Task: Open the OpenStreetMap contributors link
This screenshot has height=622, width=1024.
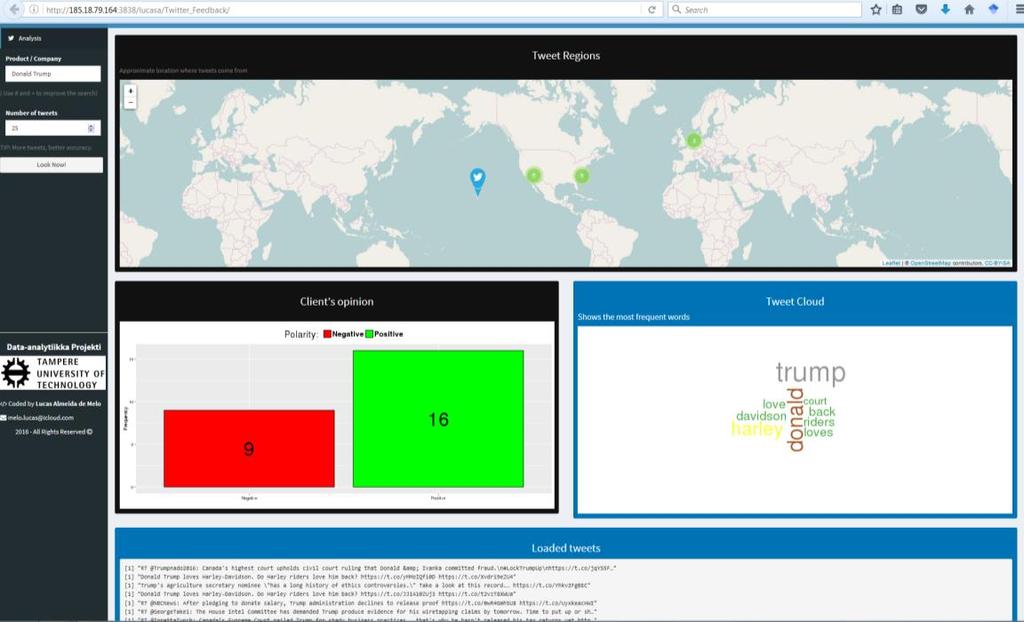Action: [x=930, y=263]
